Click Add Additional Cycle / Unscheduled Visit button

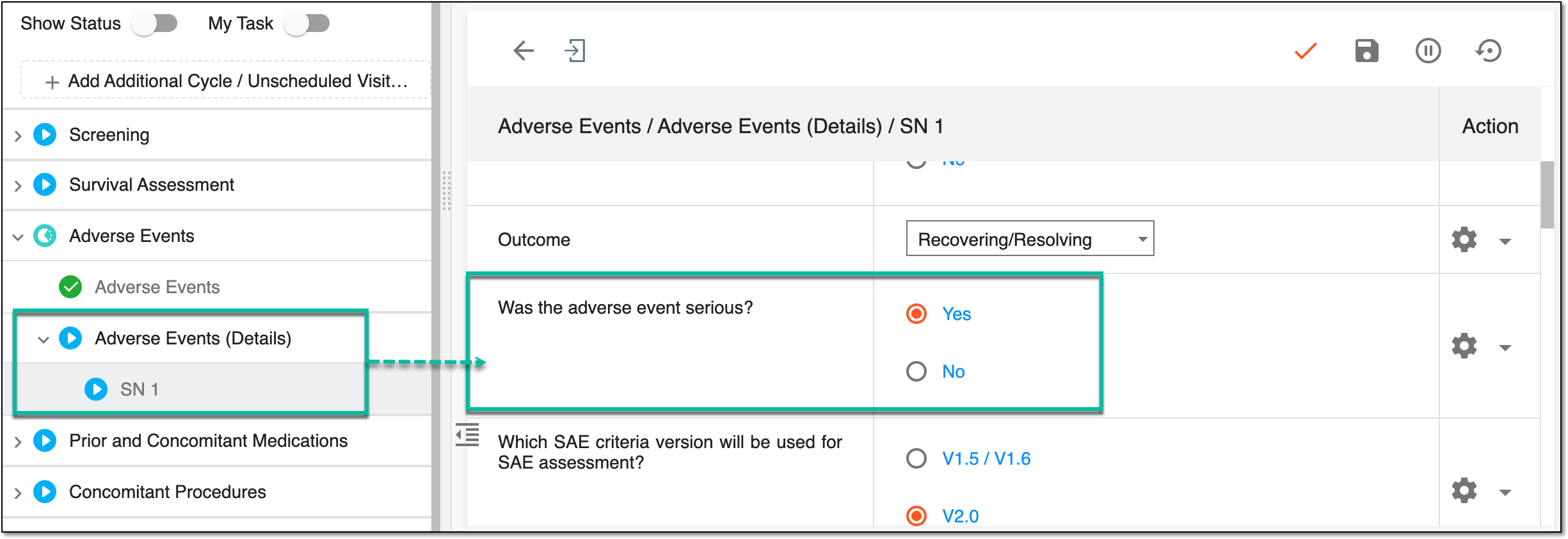[225, 81]
